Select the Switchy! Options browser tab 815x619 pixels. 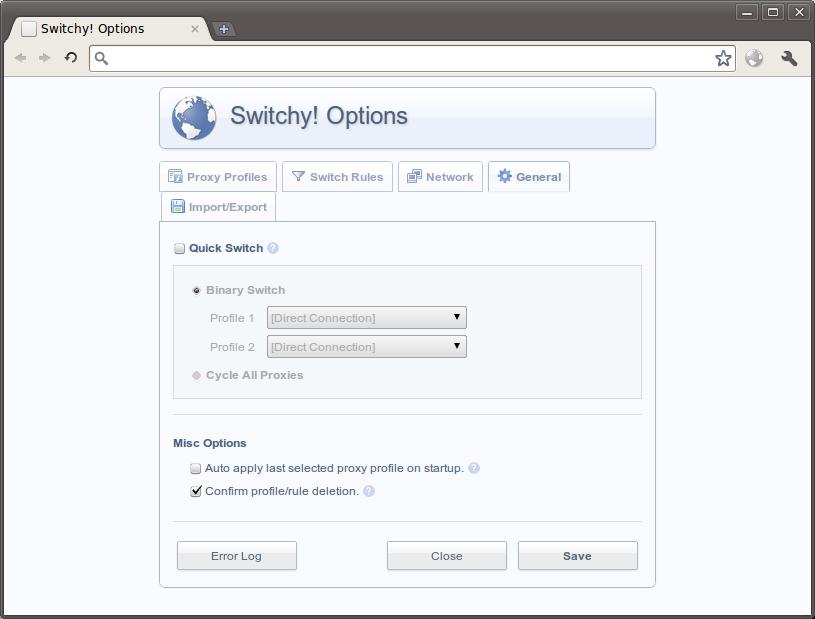pos(107,29)
